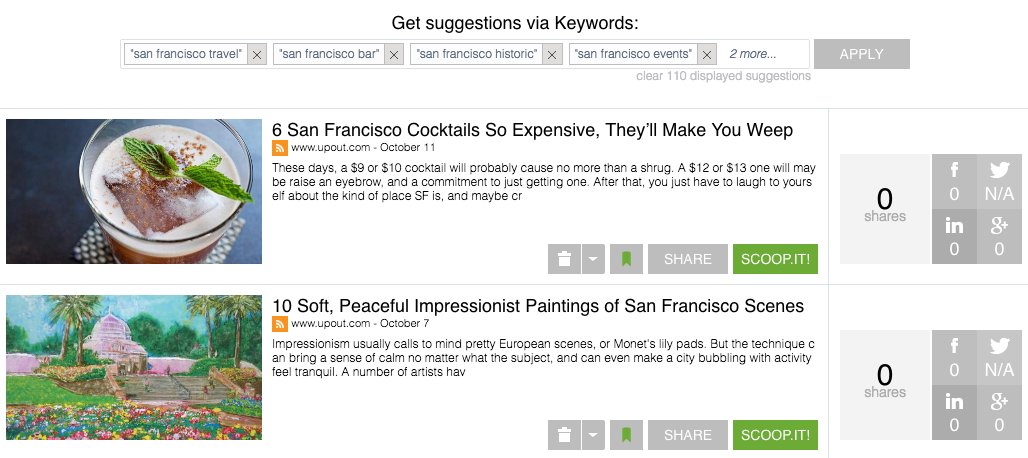Open delete options dropdown for the Cocktails article
Image resolution: width=1028 pixels, height=458 pixels.
592,259
